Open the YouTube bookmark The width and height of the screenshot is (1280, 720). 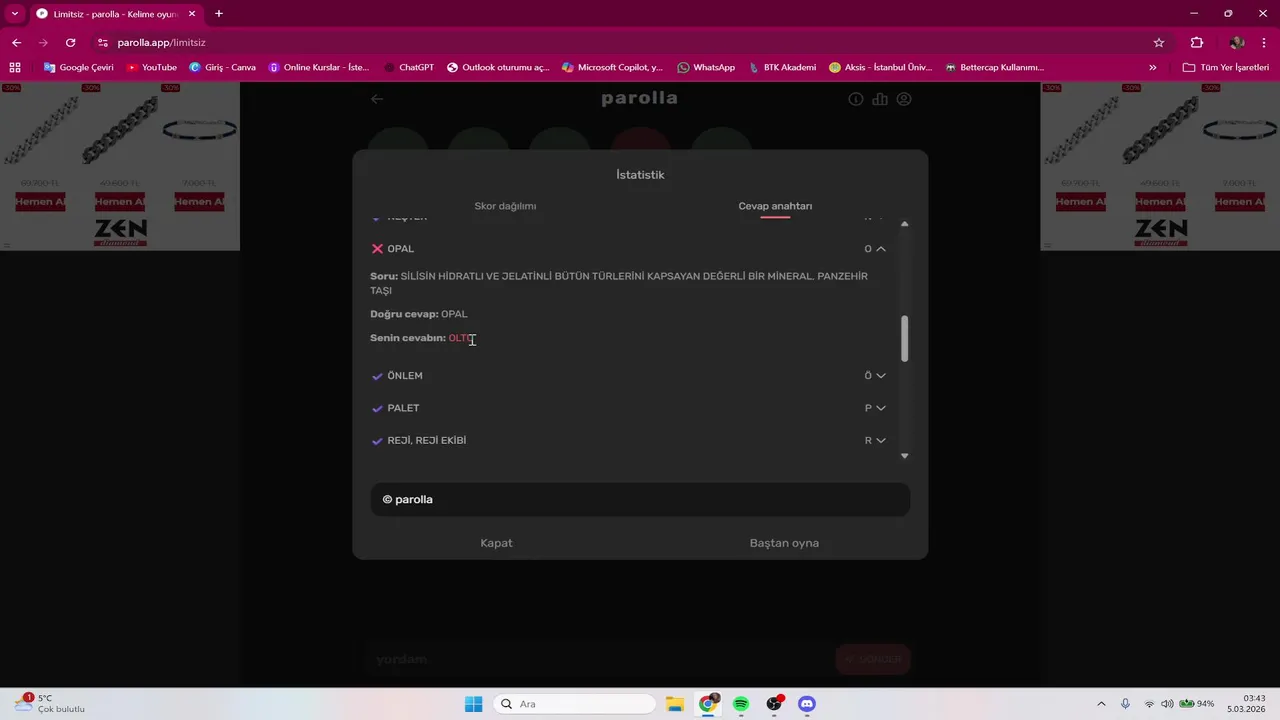[152, 67]
